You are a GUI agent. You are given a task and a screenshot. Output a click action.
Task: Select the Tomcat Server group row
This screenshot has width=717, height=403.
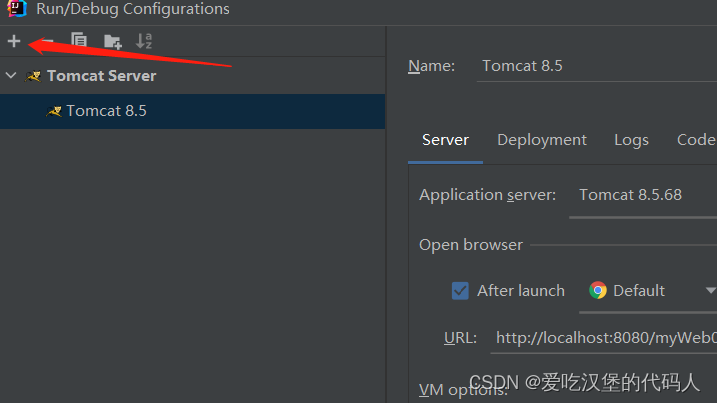click(193, 76)
